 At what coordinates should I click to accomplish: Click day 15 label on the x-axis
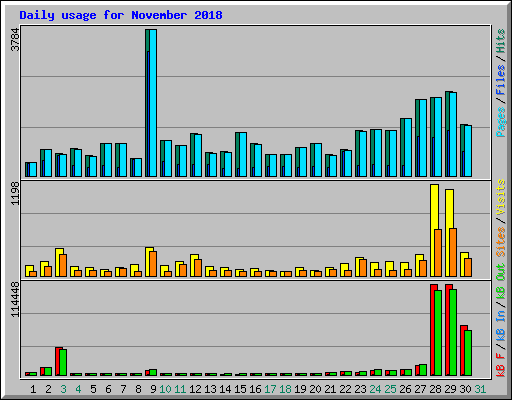point(240,389)
